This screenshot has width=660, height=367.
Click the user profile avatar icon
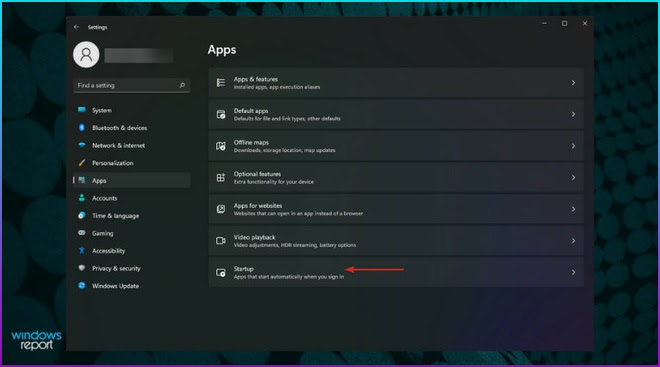[x=86, y=54]
